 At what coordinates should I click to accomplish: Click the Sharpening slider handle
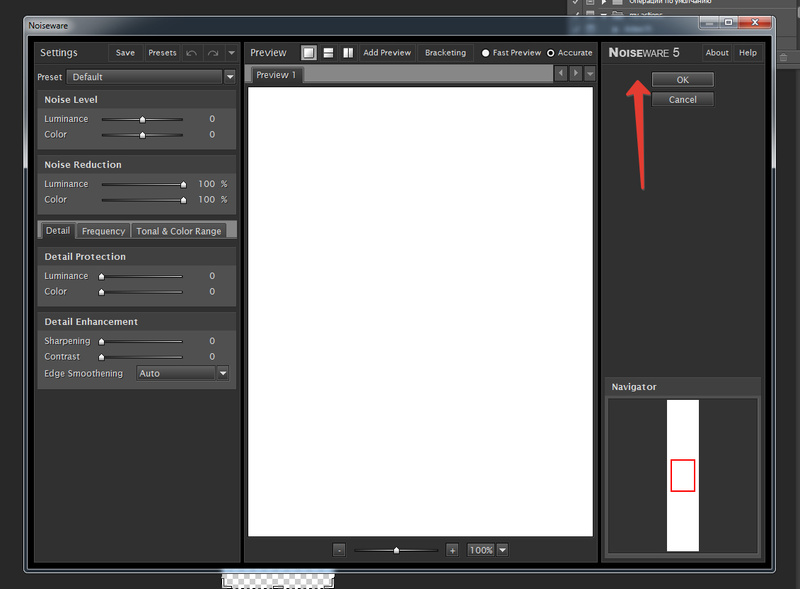[102, 341]
